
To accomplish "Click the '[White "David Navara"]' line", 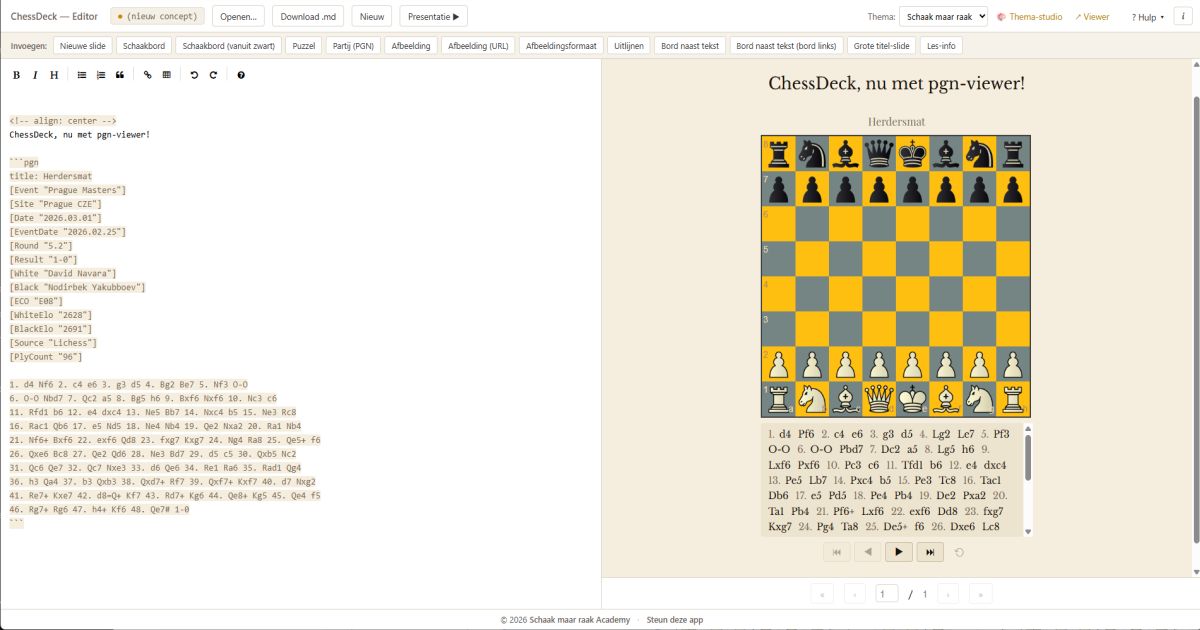I will 63,273.
